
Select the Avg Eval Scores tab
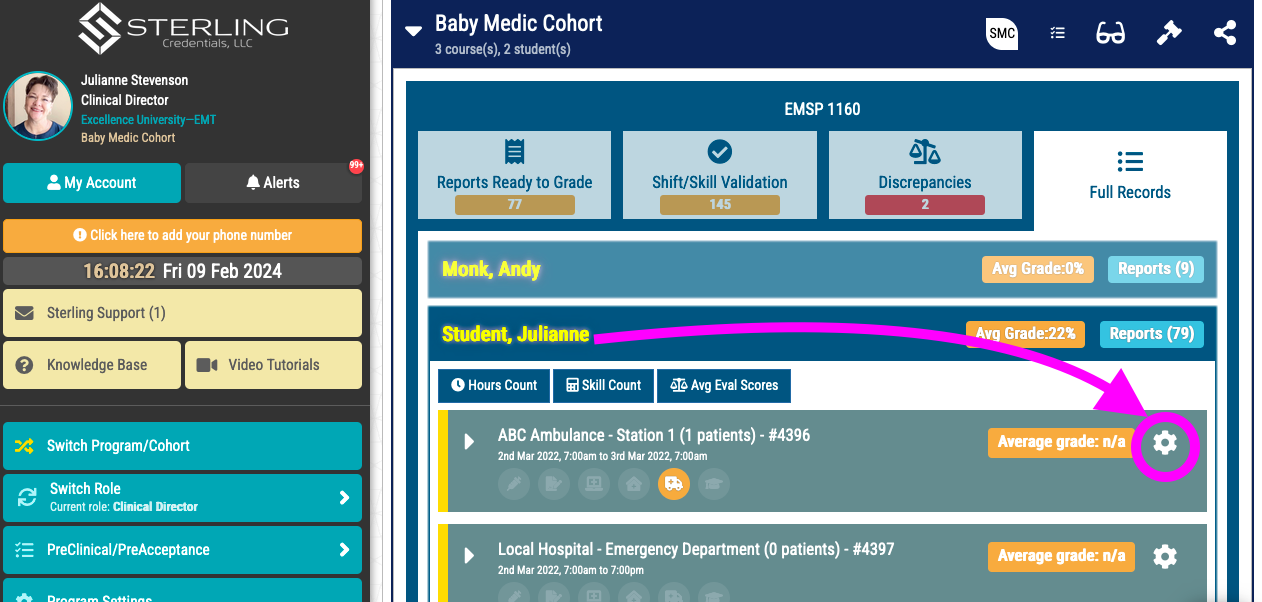tap(723, 385)
